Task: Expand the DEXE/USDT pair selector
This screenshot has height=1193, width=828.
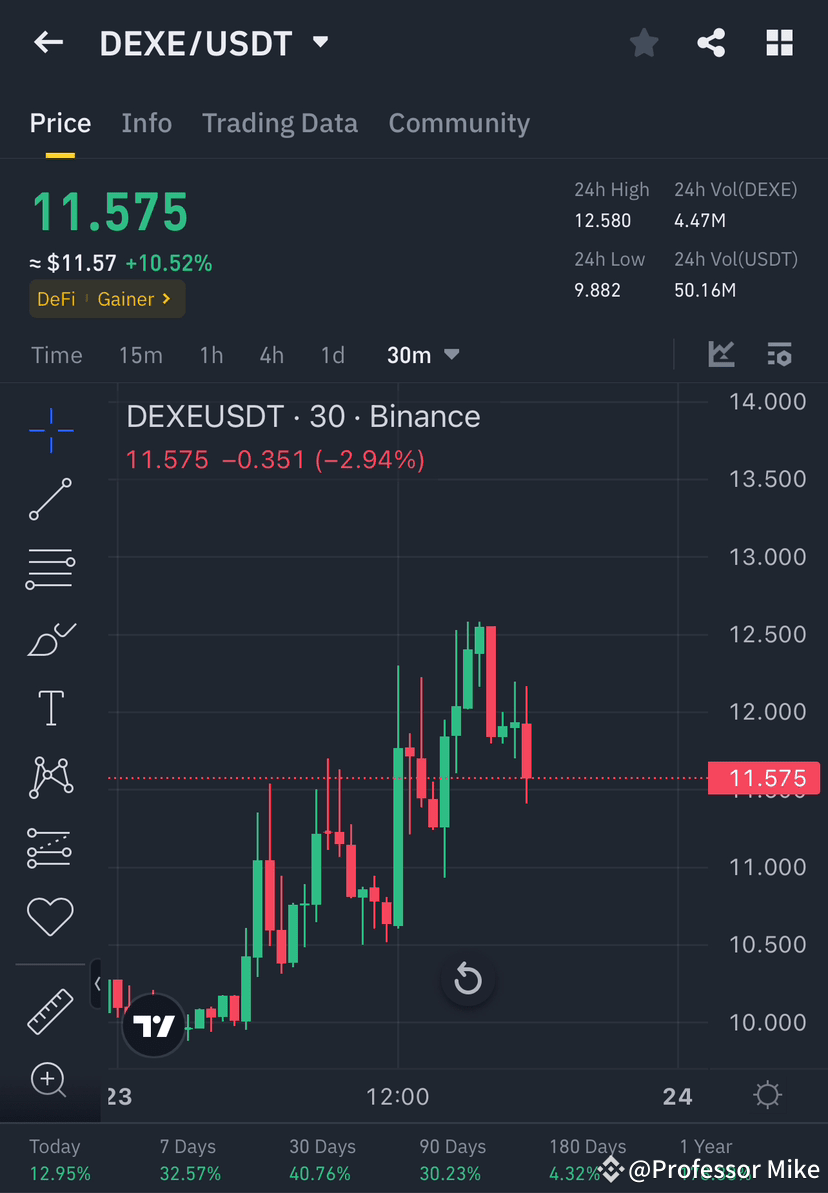Action: pyautogui.click(x=320, y=42)
